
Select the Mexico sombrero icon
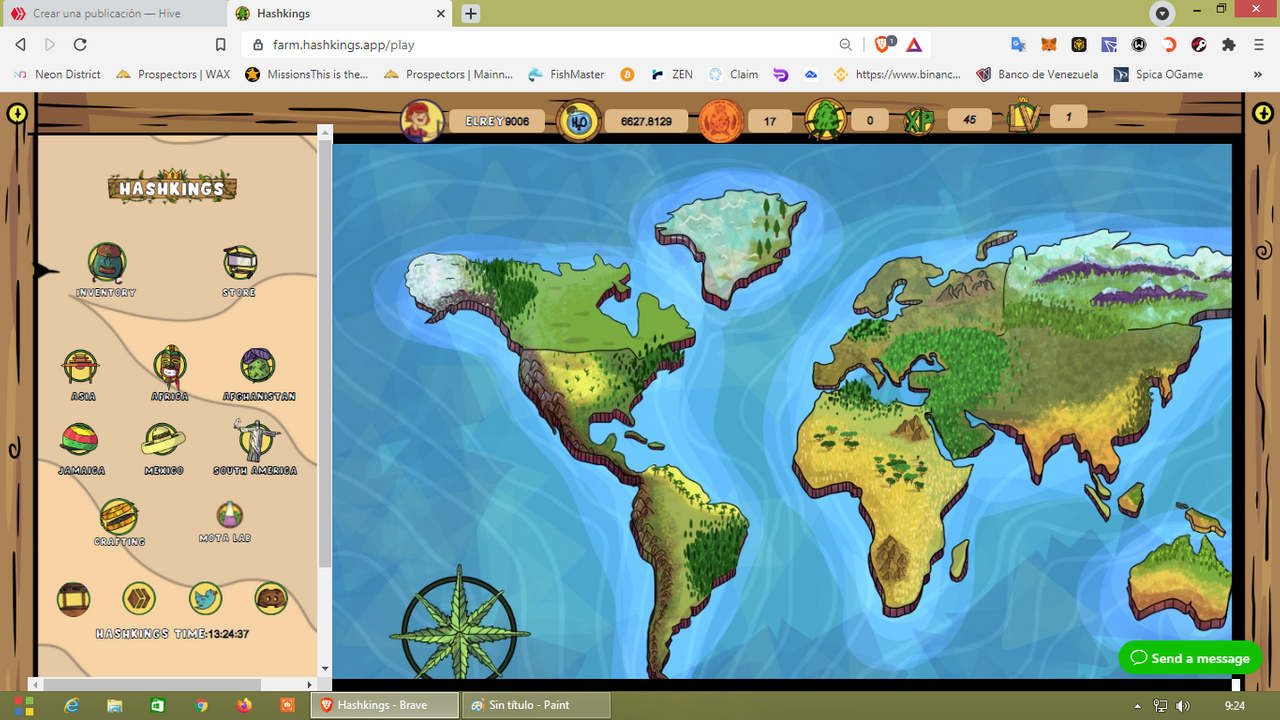pyautogui.click(x=164, y=439)
